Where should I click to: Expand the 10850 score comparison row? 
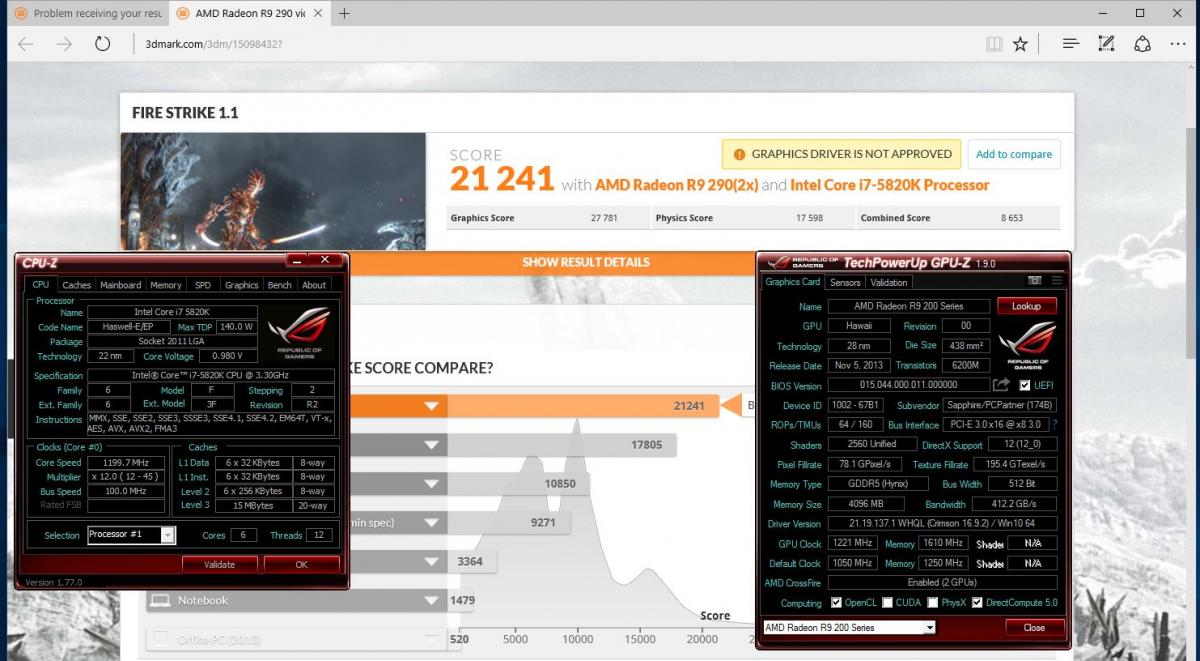pos(431,484)
